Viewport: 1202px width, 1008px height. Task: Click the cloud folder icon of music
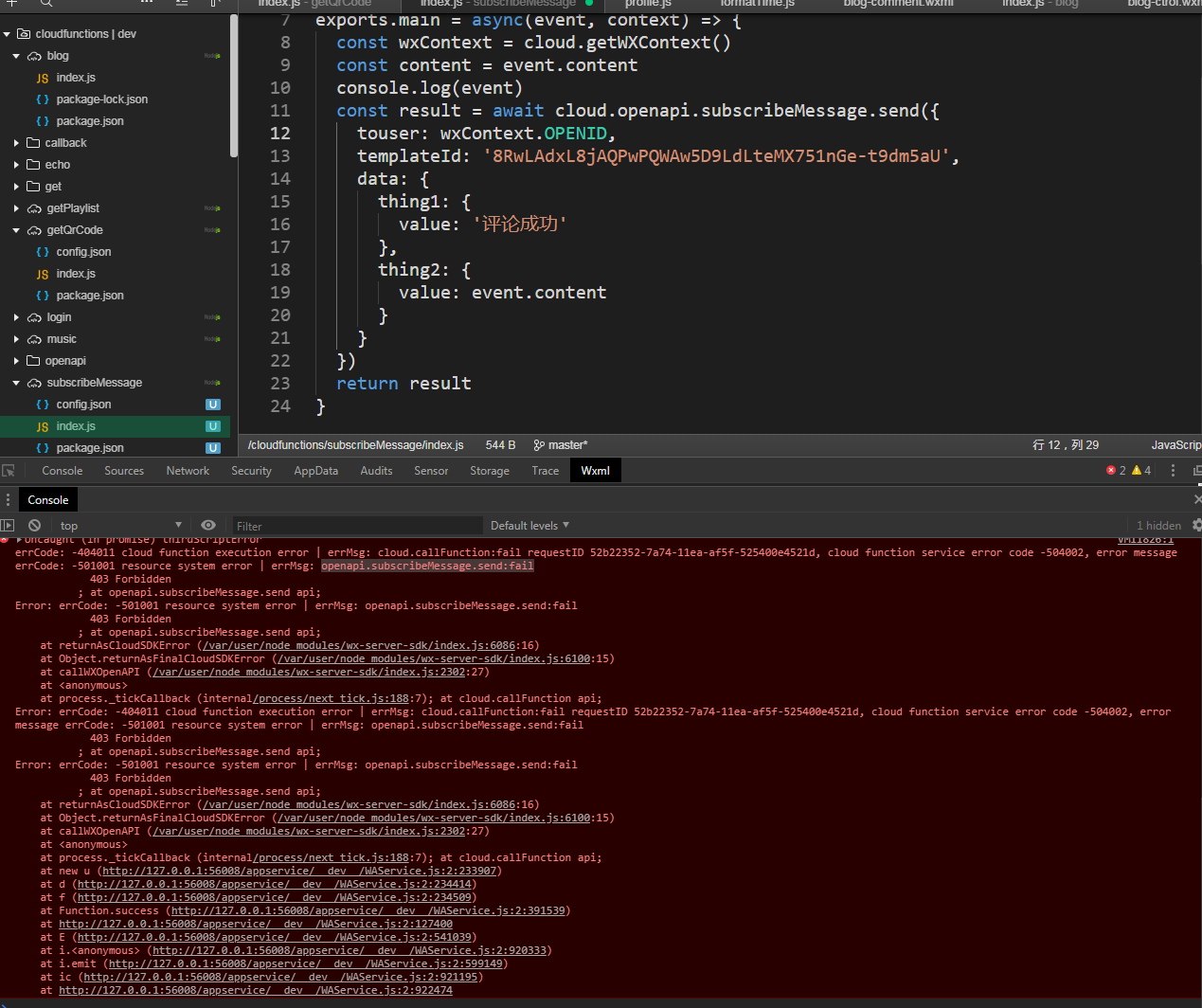tap(34, 339)
